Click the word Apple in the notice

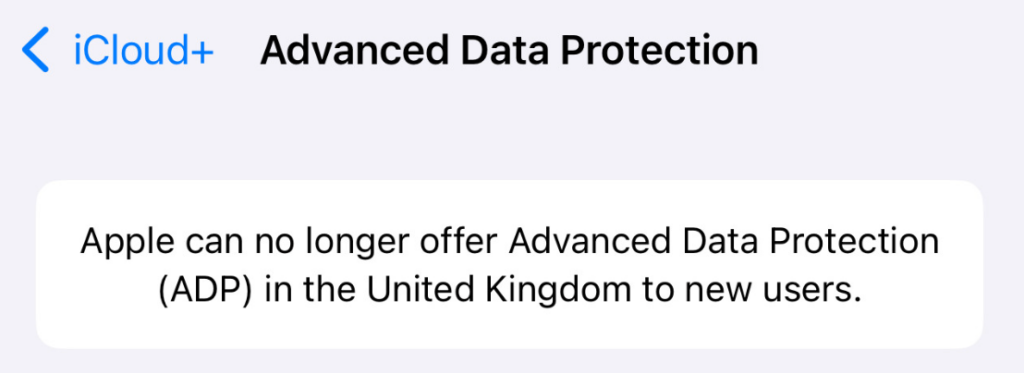(127, 243)
